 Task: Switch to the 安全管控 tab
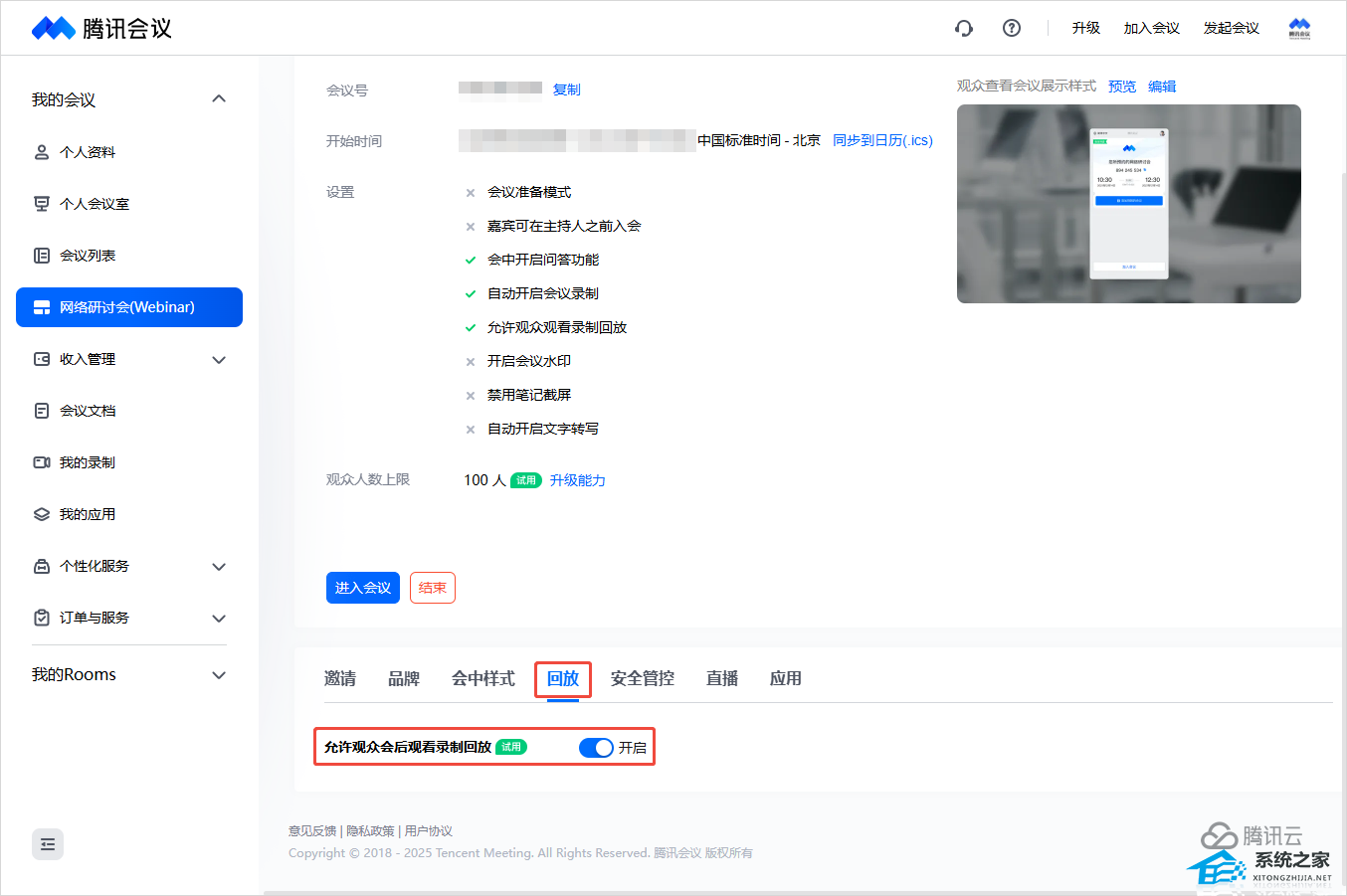pos(642,678)
